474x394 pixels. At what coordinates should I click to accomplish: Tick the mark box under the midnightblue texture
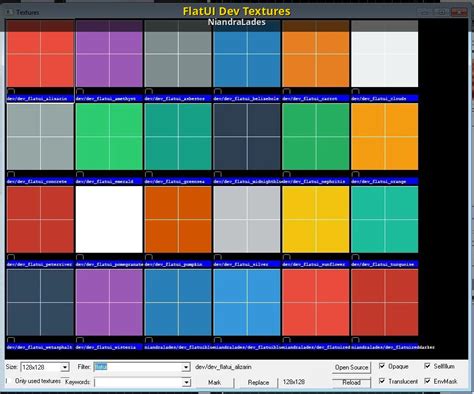pyautogui.click(x=218, y=174)
